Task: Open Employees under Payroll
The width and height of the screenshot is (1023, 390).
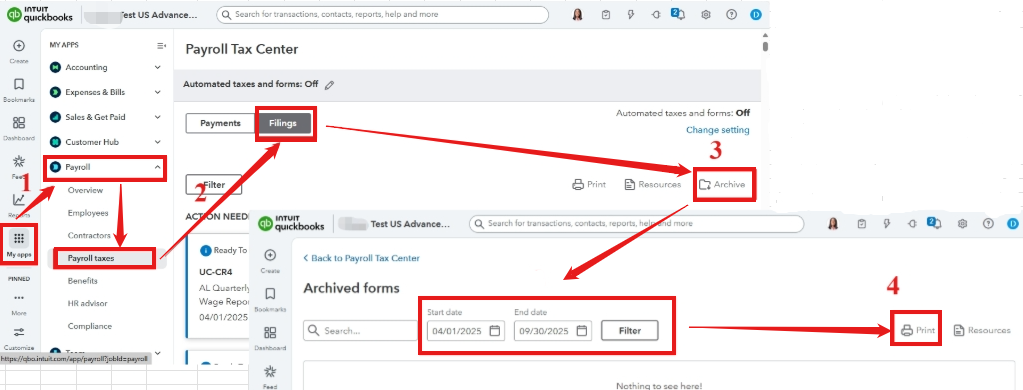Action: tap(87, 213)
